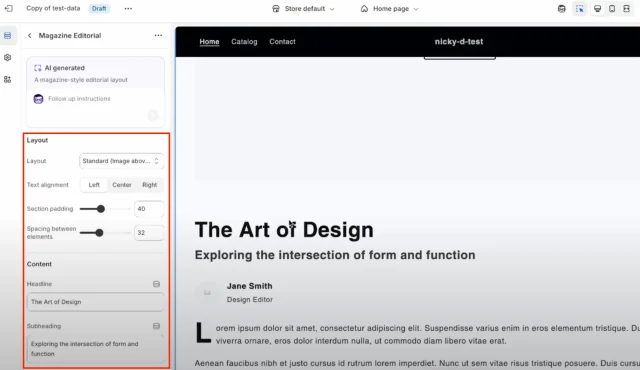640x370 pixels.
Task: Click author avatar placeholder near Jane Smith
Action: 207,292
